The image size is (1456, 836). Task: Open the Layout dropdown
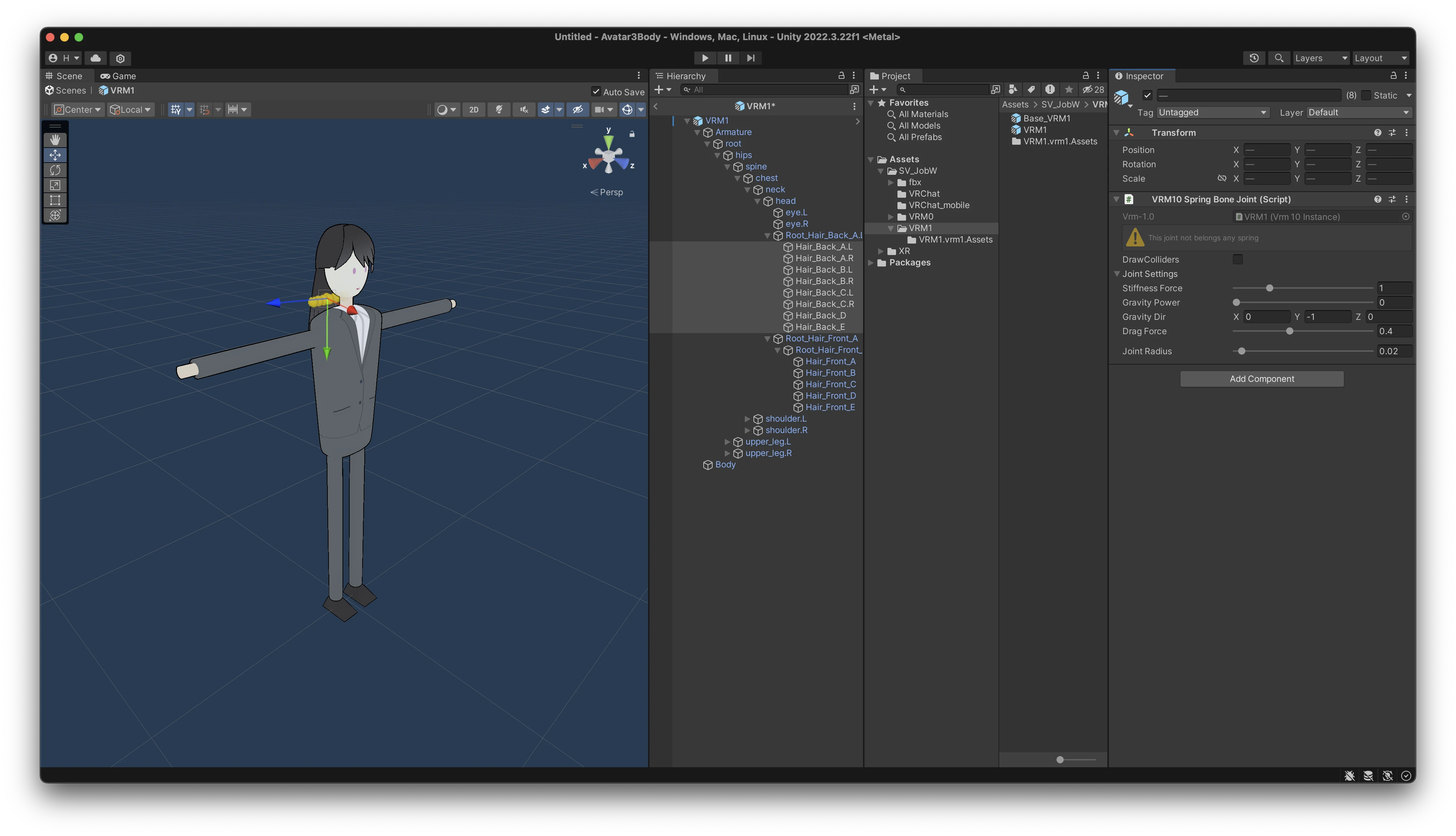click(1380, 58)
